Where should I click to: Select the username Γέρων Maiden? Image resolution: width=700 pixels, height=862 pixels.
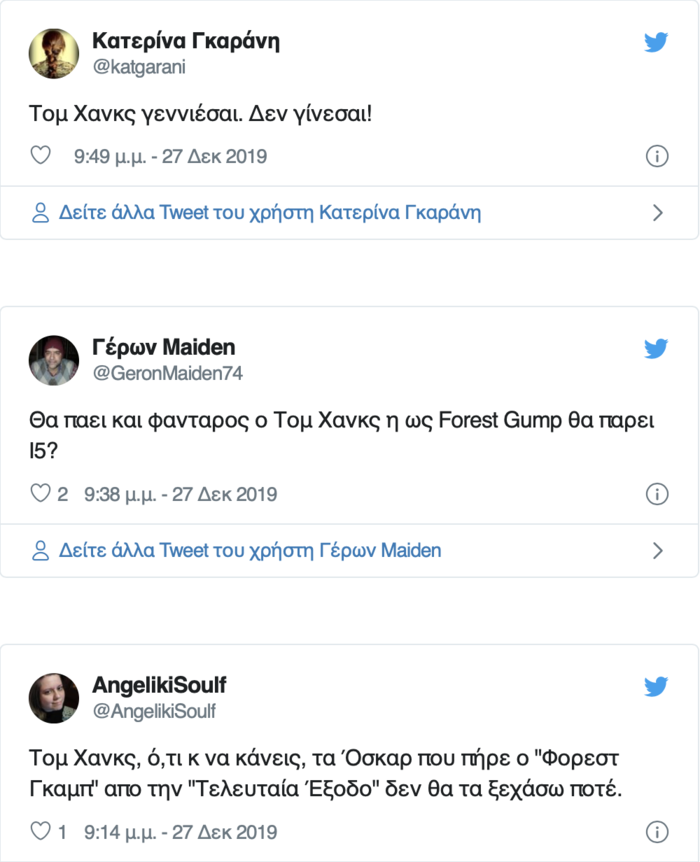[163, 348]
